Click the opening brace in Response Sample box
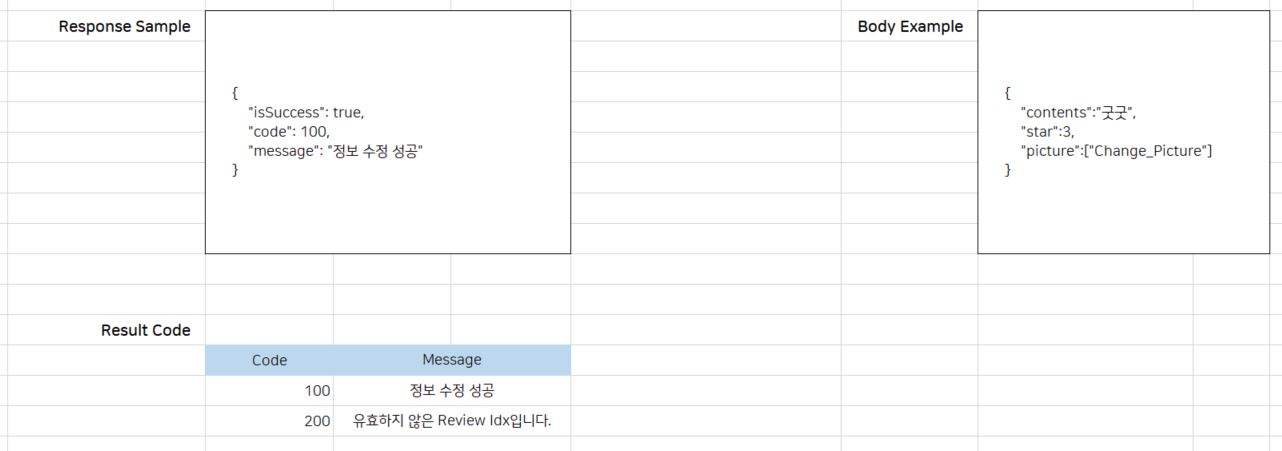1282x451 pixels. [235, 93]
